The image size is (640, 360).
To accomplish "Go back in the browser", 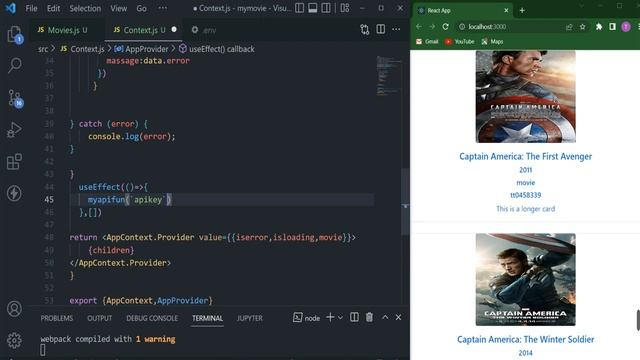I will tap(419, 27).
